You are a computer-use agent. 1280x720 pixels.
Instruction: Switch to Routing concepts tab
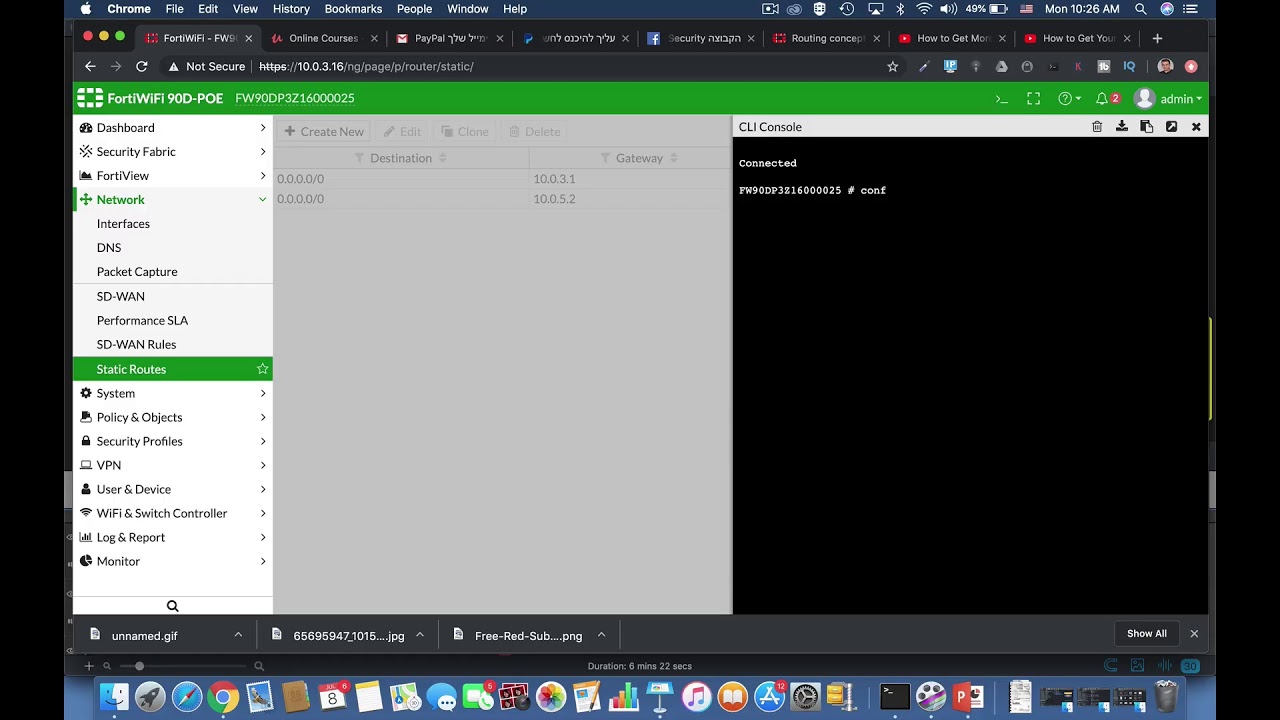tap(826, 38)
